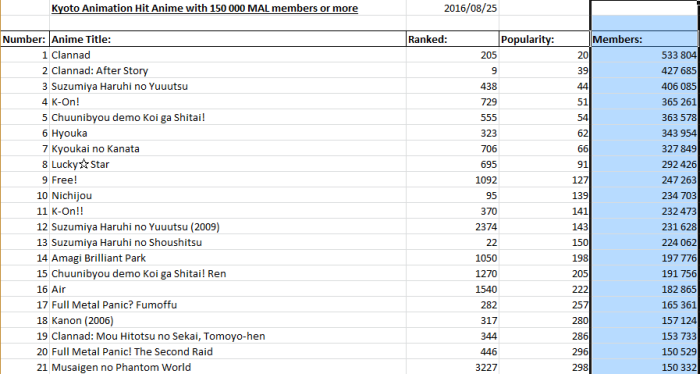
Task: Click 'Suzumiya Haruhi no Yuuutsu (2009)' cell
Action: 228,227
